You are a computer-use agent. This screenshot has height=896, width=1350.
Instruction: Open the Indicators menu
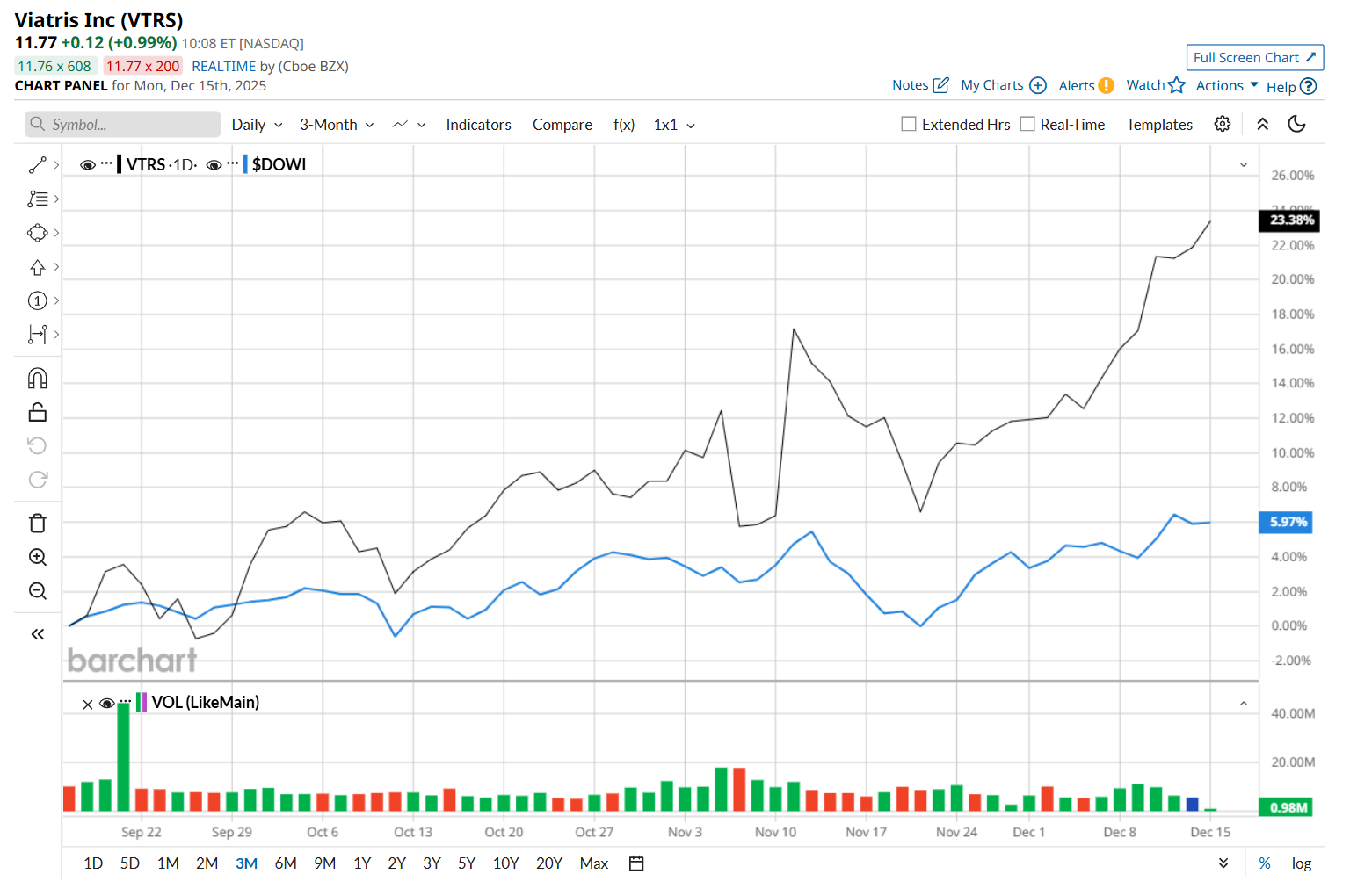478,125
